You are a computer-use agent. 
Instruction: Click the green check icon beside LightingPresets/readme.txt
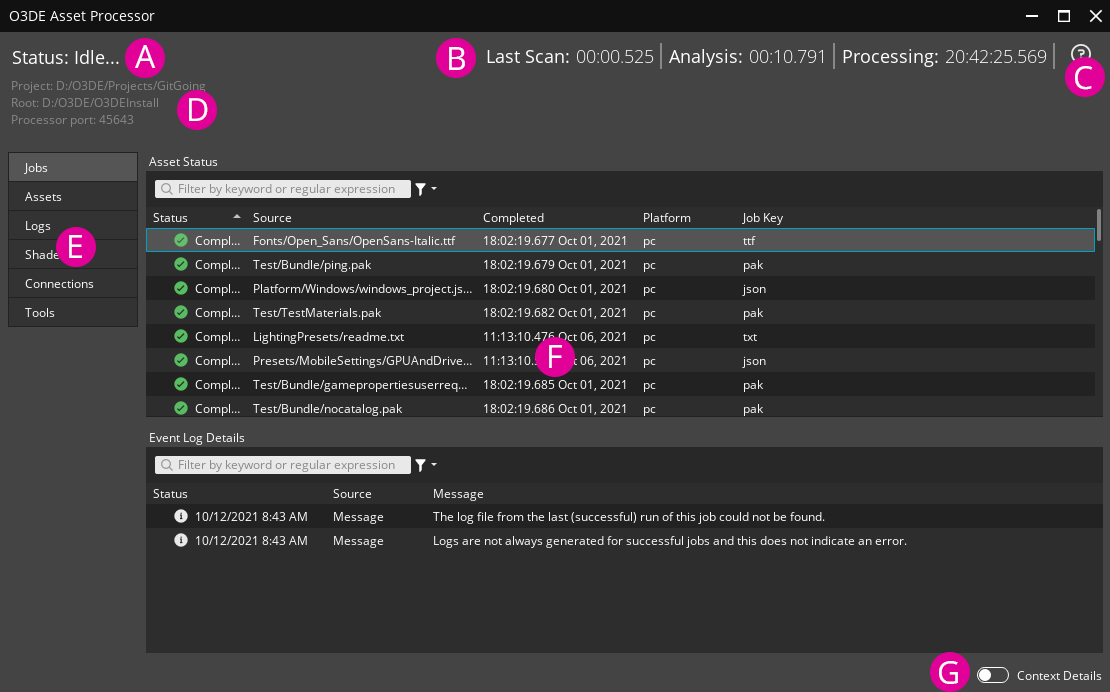181,336
